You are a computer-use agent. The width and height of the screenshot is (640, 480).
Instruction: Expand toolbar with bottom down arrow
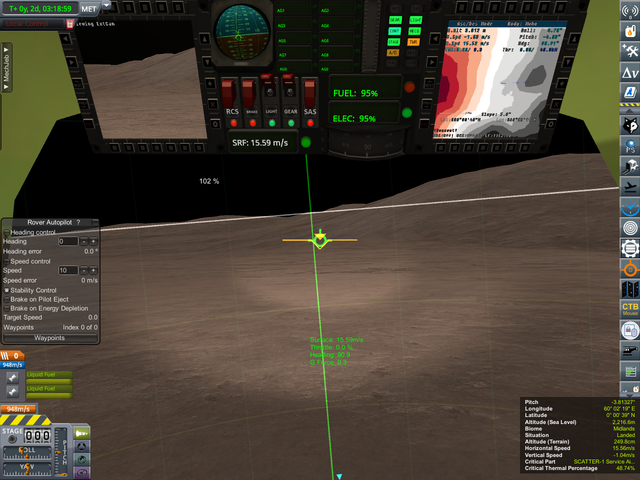point(630,395)
